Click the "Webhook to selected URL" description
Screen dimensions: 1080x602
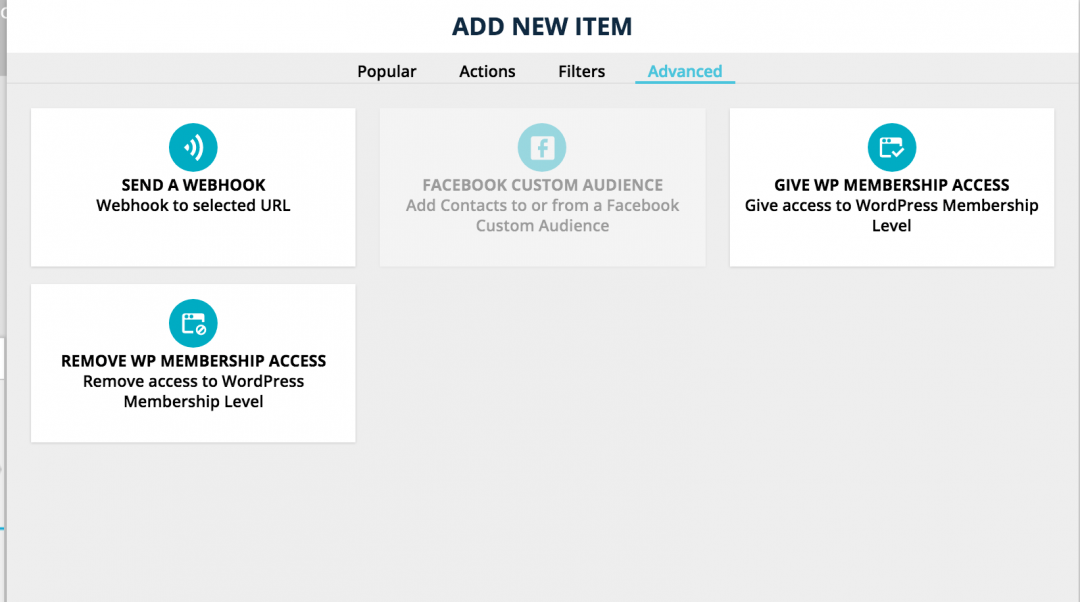pos(193,206)
